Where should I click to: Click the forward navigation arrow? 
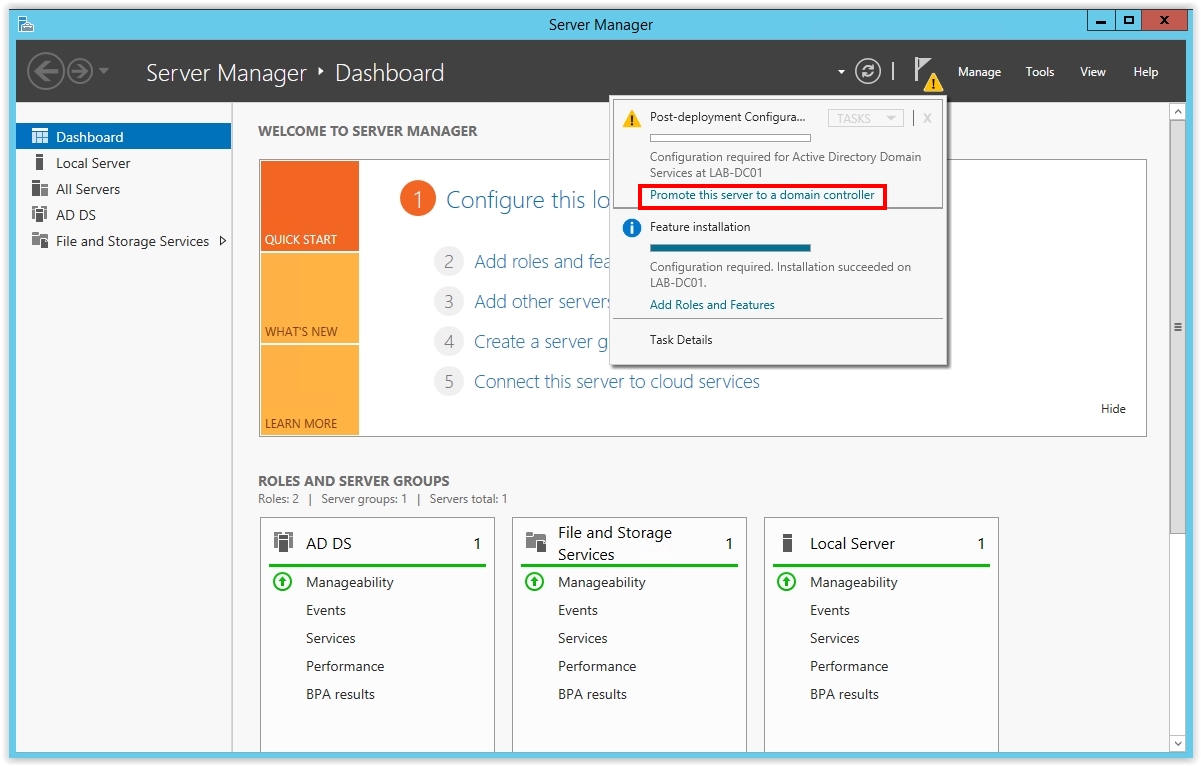pos(79,71)
